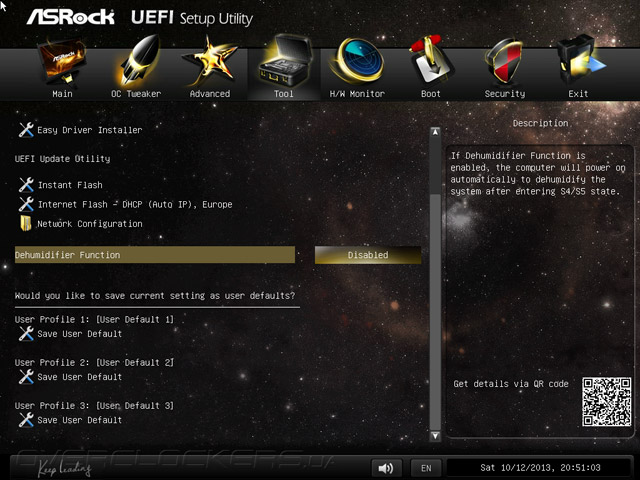Switch to Security tab label
The height and width of the screenshot is (480, 640).
click(505, 94)
